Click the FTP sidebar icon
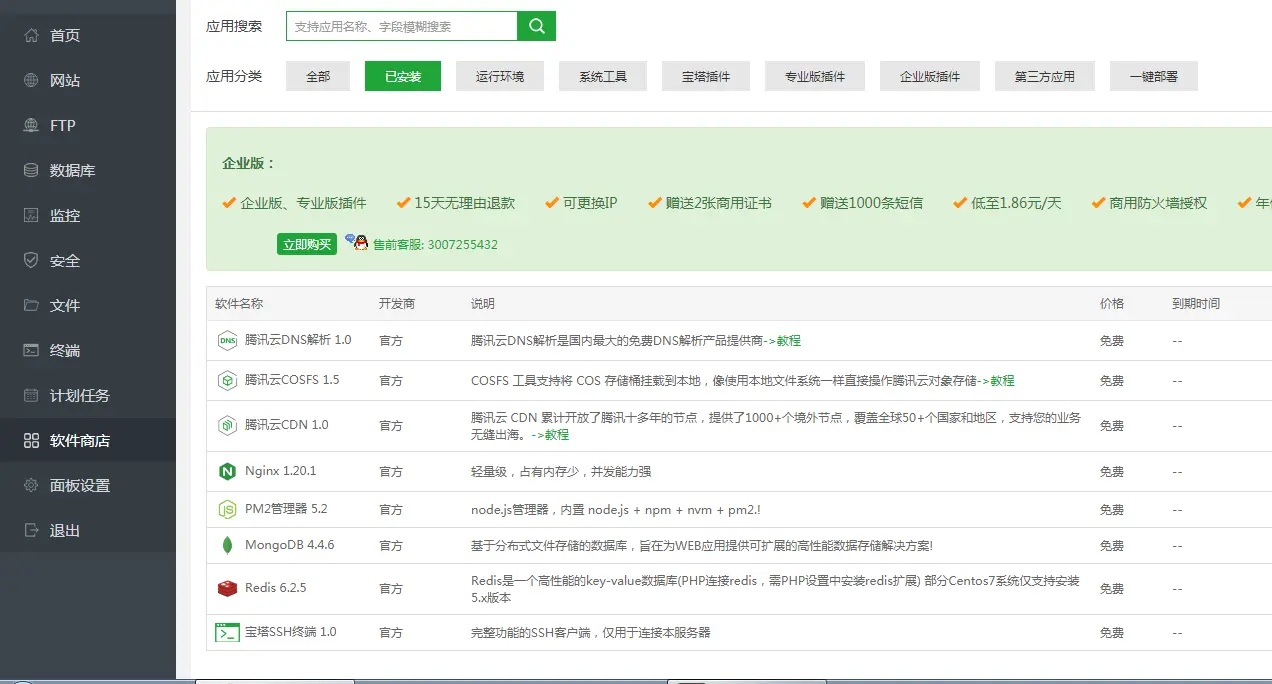Screen dimensions: 1272x684 coord(31,125)
